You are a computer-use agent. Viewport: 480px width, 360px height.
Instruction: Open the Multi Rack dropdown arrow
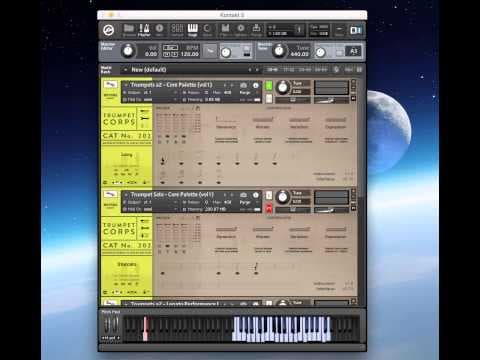pos(125,70)
